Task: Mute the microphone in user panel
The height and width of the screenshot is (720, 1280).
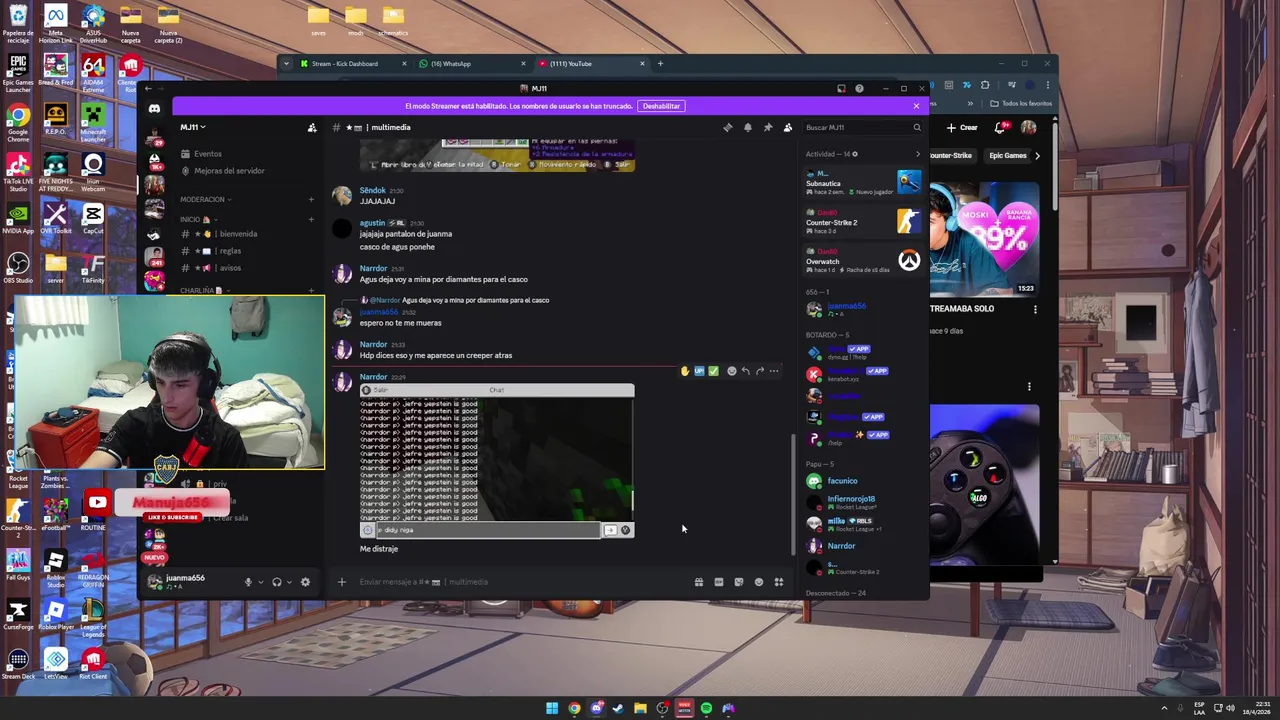Action: [x=248, y=582]
